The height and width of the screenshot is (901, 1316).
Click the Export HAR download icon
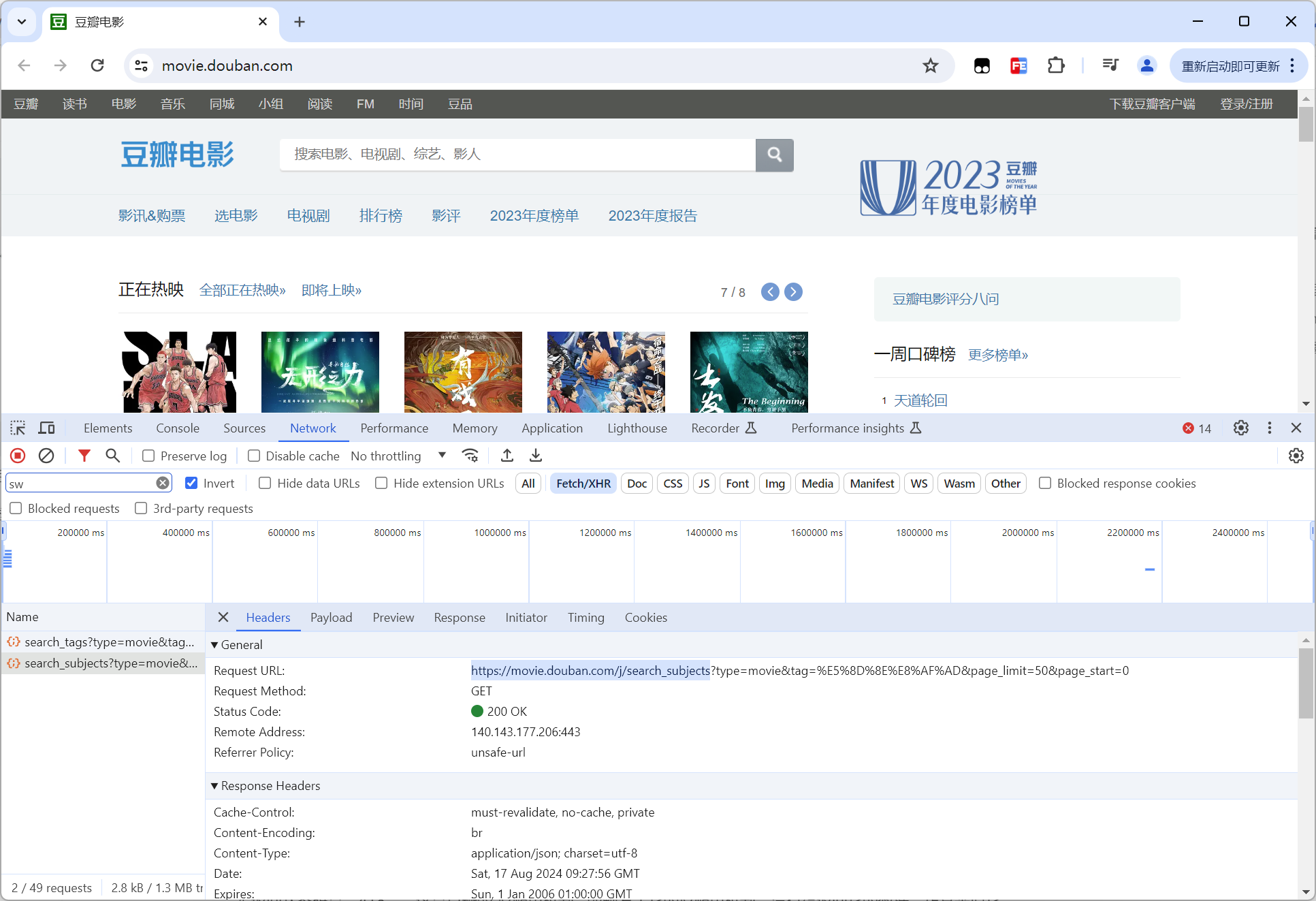[536, 456]
